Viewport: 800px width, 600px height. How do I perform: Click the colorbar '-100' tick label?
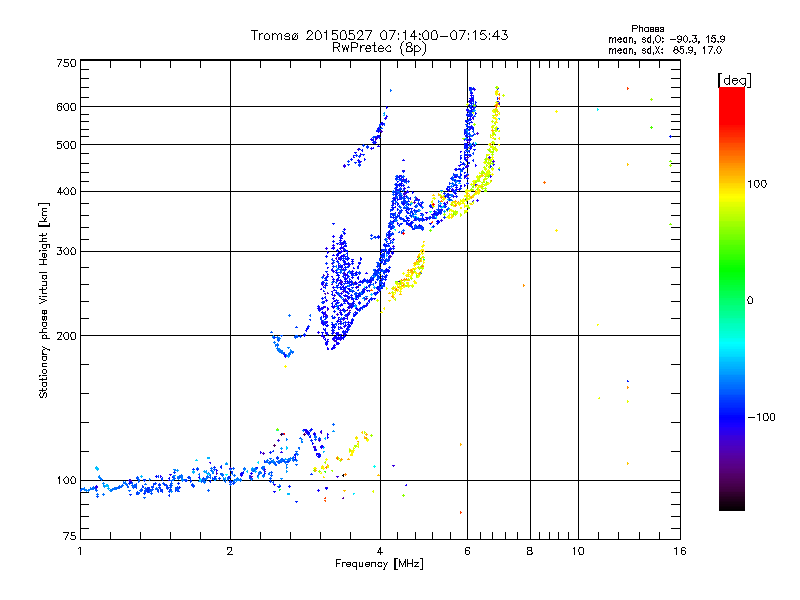(761, 417)
